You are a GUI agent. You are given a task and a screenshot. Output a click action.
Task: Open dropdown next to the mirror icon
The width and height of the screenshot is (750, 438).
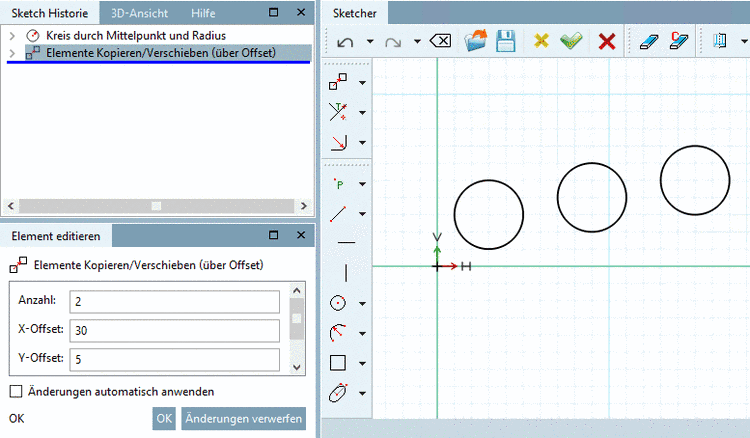744,42
